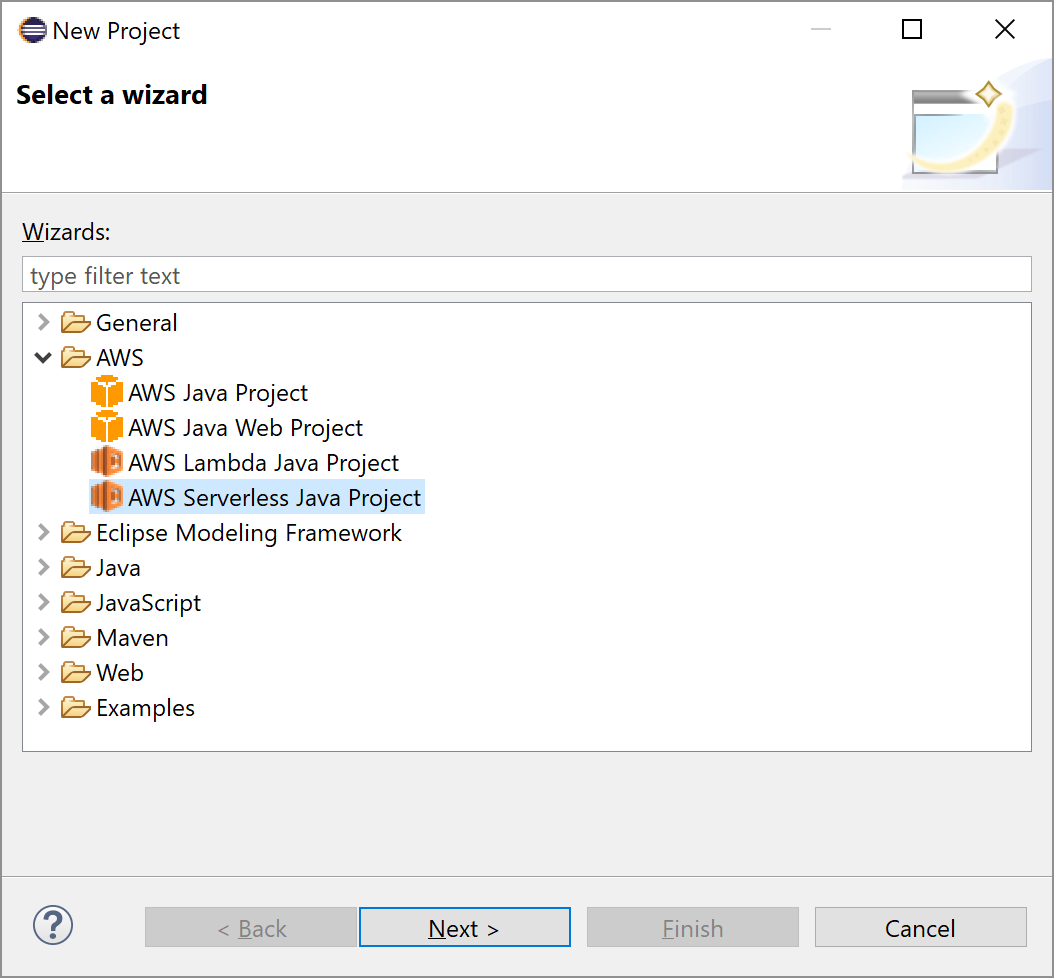Focus the wizard filter text field

pos(526,275)
